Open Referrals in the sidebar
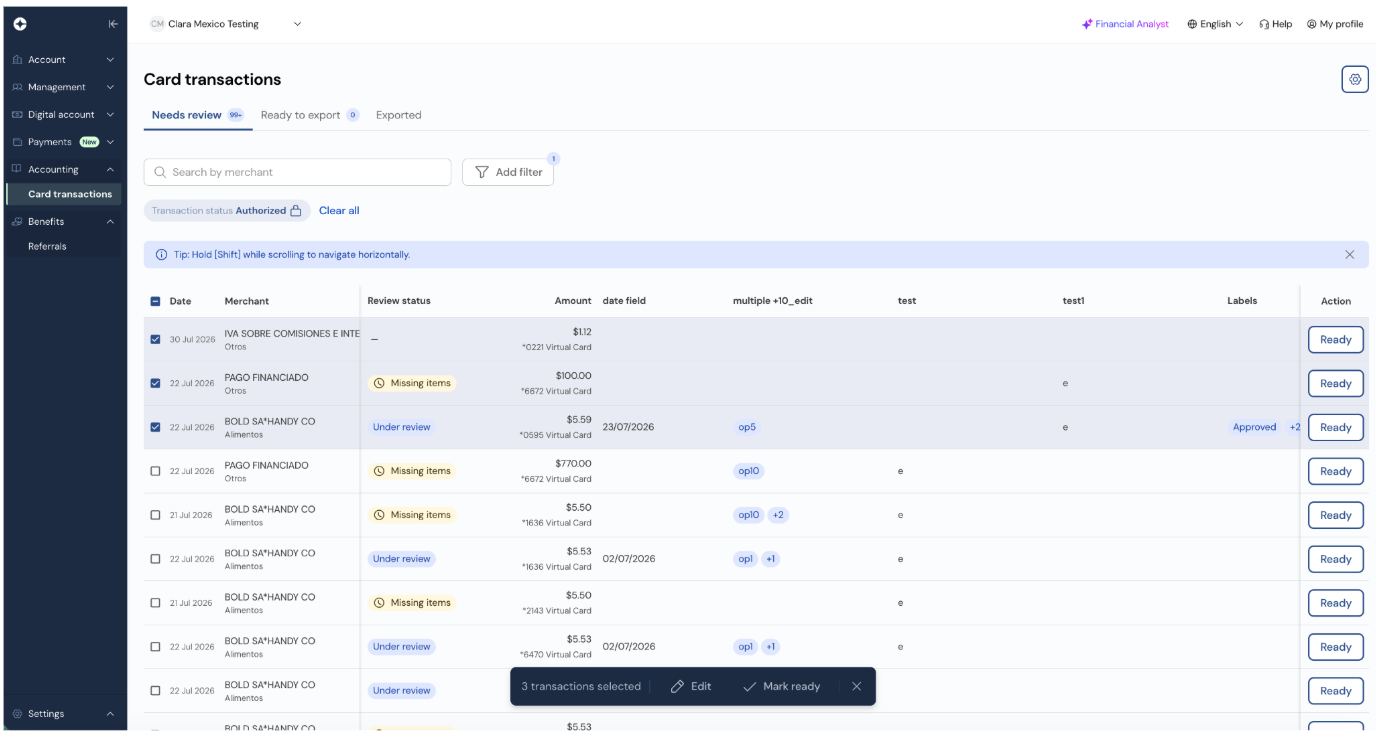The height and width of the screenshot is (740, 1376). click(47, 246)
